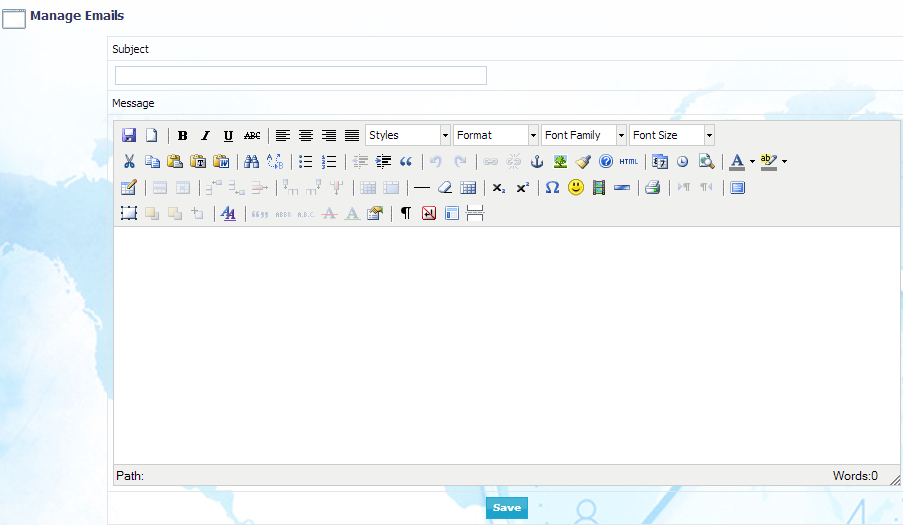
Task: Toggle italic formatting
Action: [x=205, y=135]
